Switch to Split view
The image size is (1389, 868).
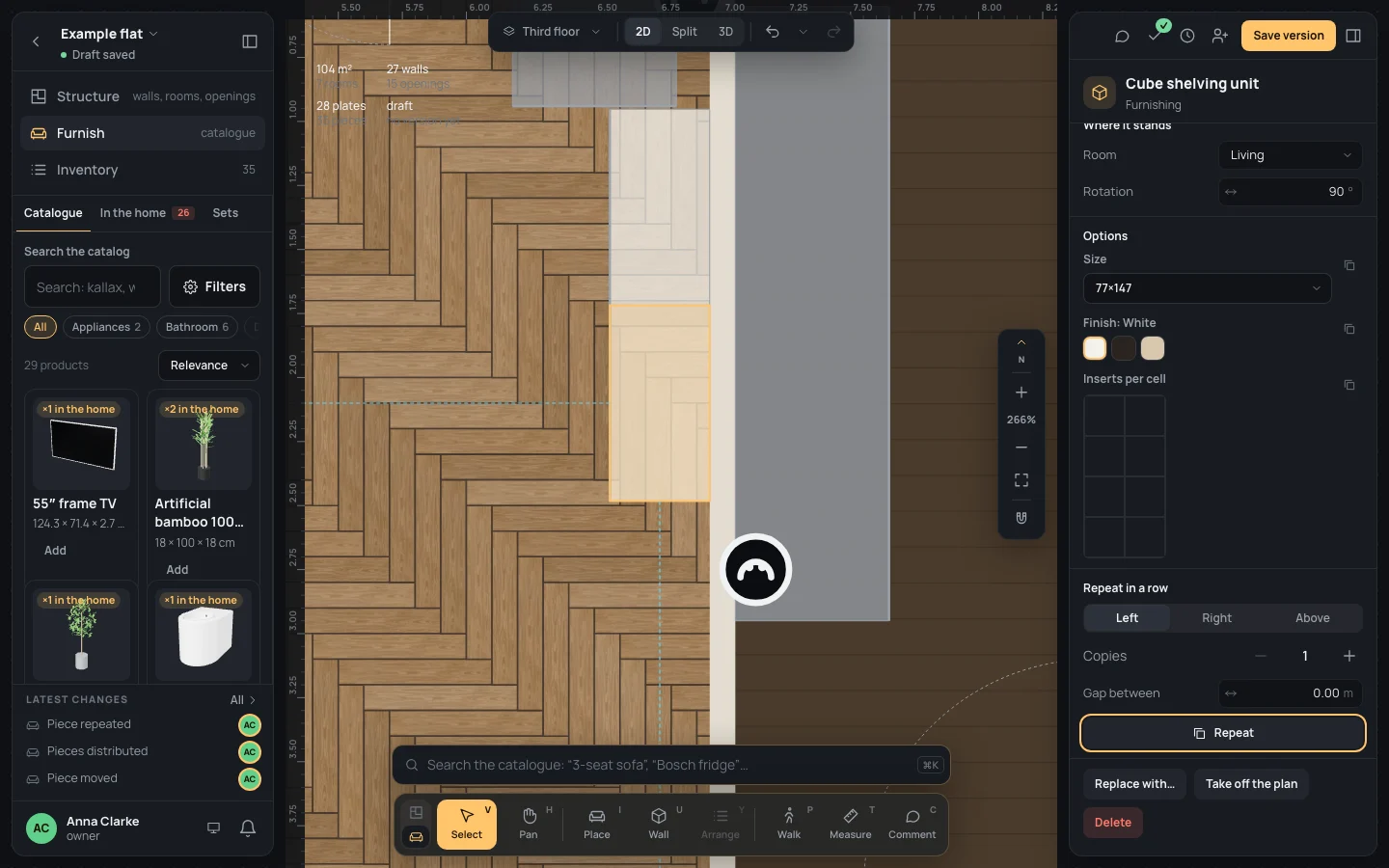pos(685,32)
